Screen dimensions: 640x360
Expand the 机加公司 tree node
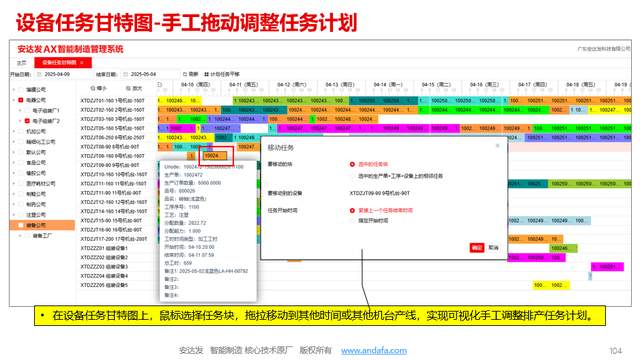pos(13,131)
